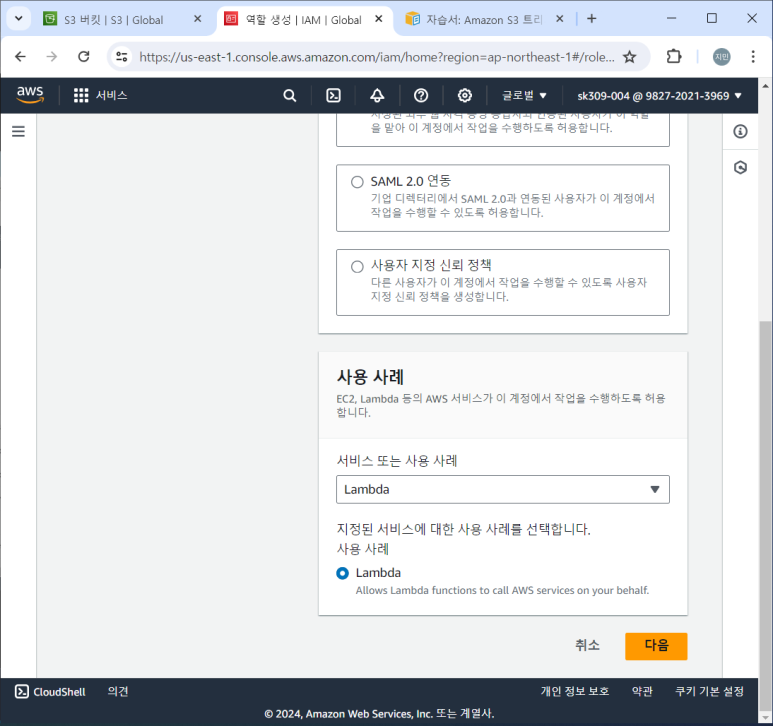773x726 pixels.
Task: Click the 사용 사례 section heading
Action: (x=370, y=377)
